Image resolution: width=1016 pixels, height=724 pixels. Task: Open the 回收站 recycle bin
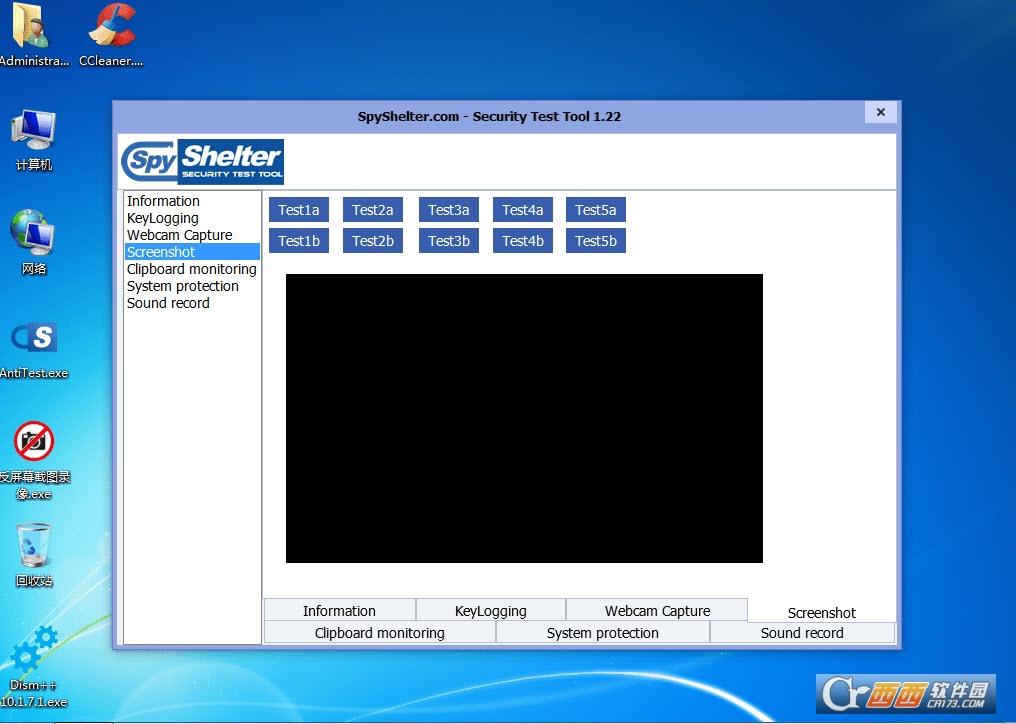pos(34,555)
